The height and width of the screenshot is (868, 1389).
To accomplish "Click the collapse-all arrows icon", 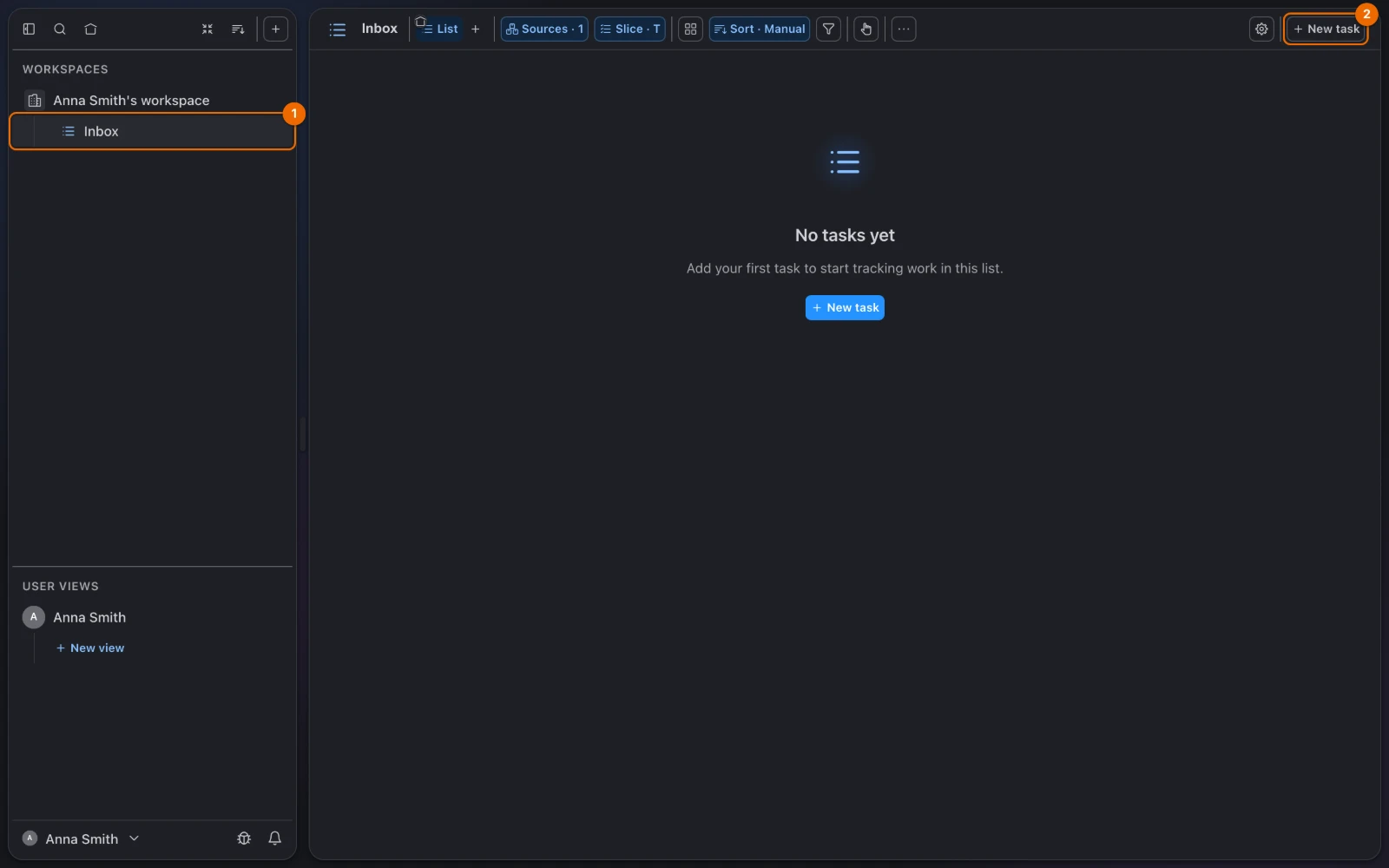I will tap(207, 29).
